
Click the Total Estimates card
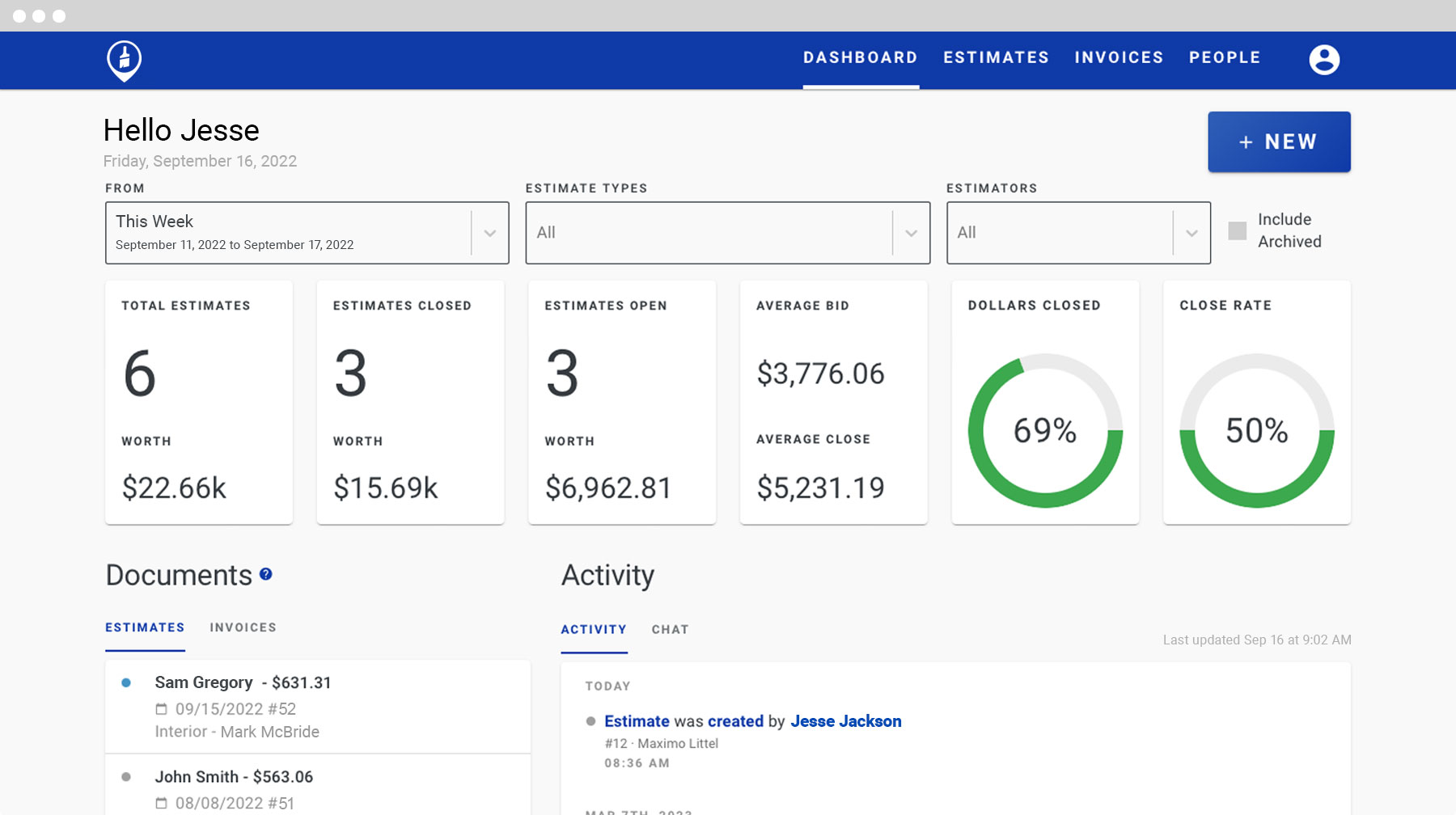[x=199, y=402]
